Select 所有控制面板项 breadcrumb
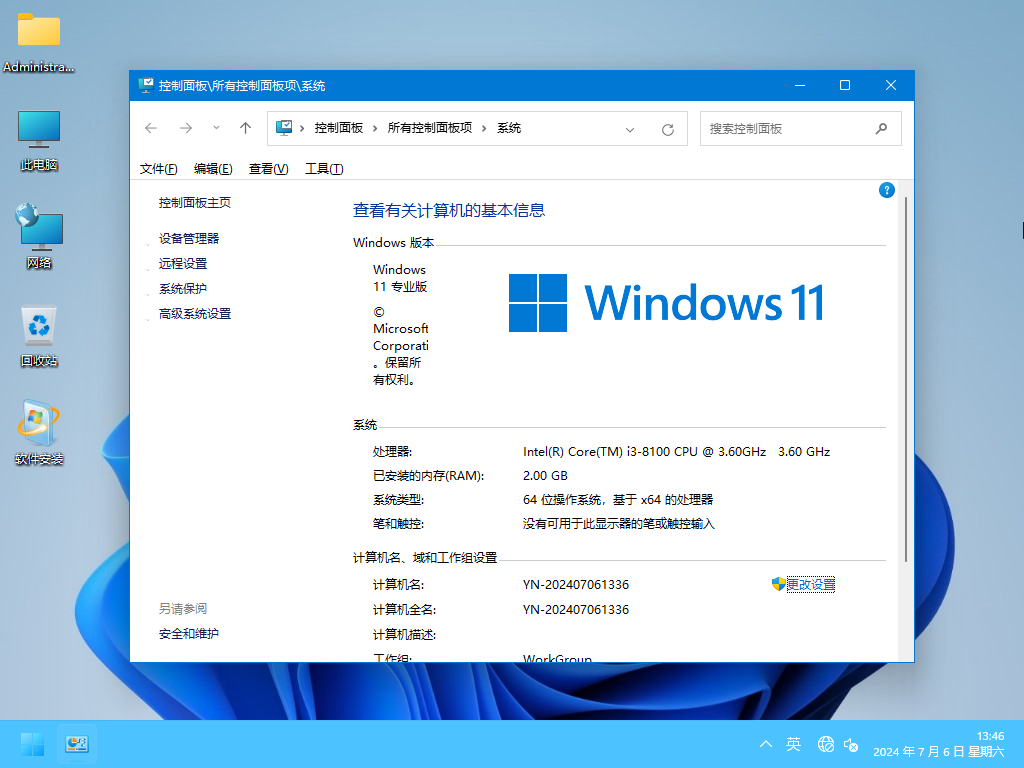 (430, 128)
